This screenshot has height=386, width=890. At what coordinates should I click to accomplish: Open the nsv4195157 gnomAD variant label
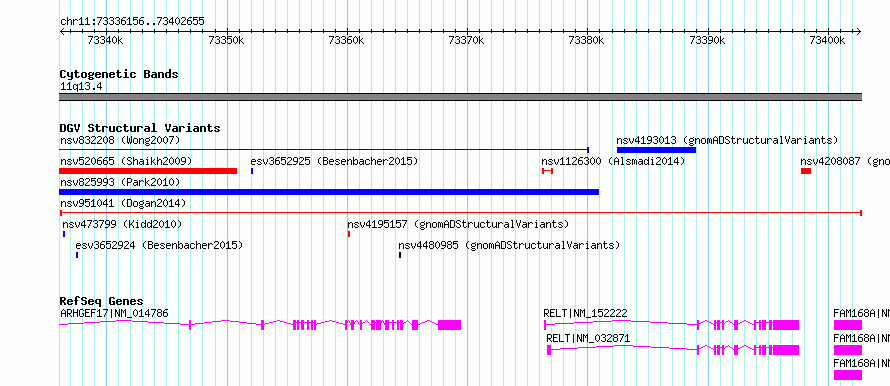coord(458,224)
